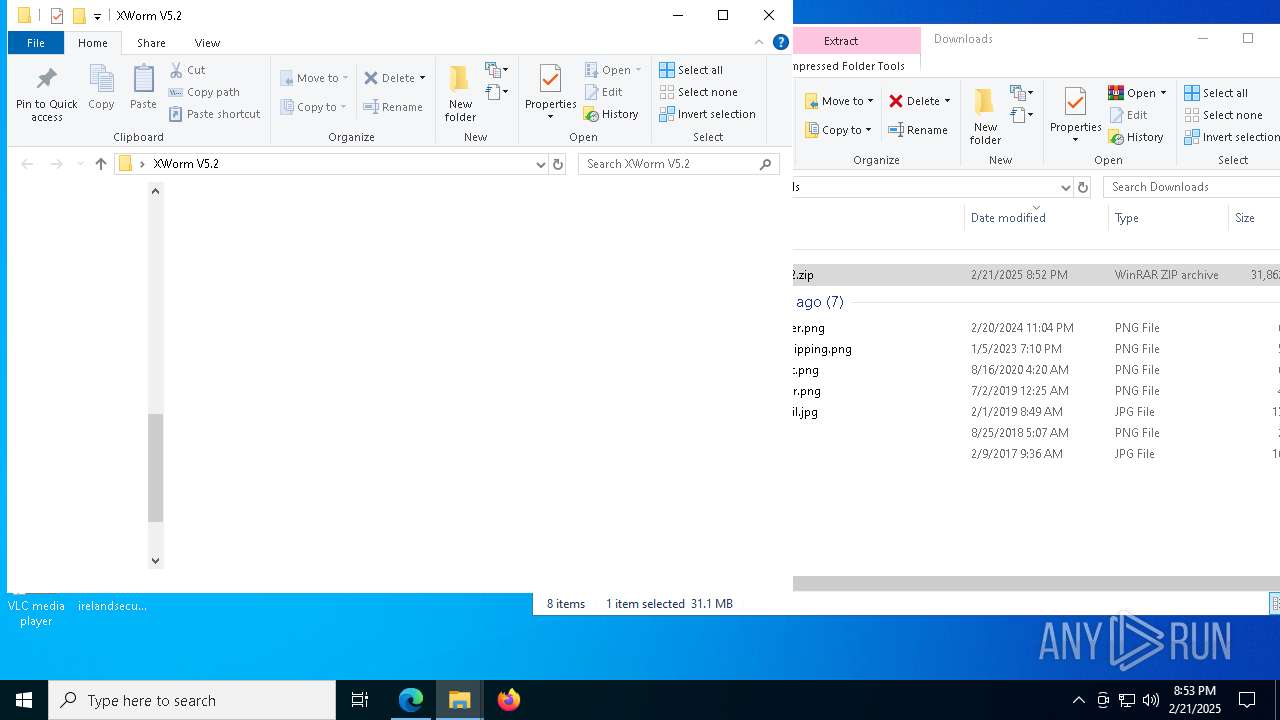Click the navigation pane scrollbar thumb
1280x720 pixels.
point(155,467)
